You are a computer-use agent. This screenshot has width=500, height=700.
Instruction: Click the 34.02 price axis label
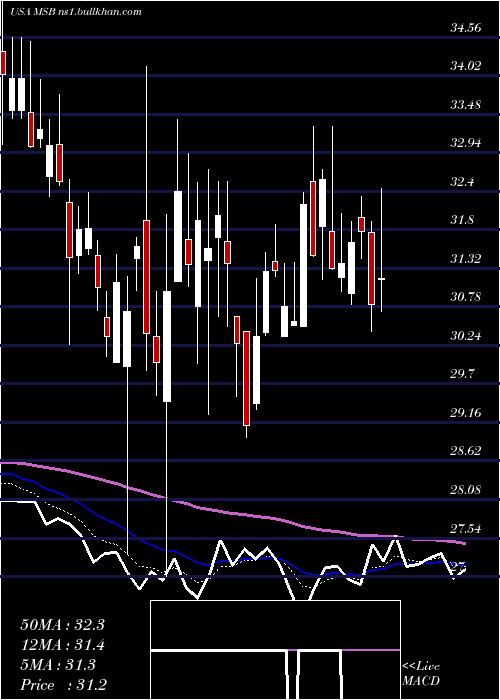[466, 66]
